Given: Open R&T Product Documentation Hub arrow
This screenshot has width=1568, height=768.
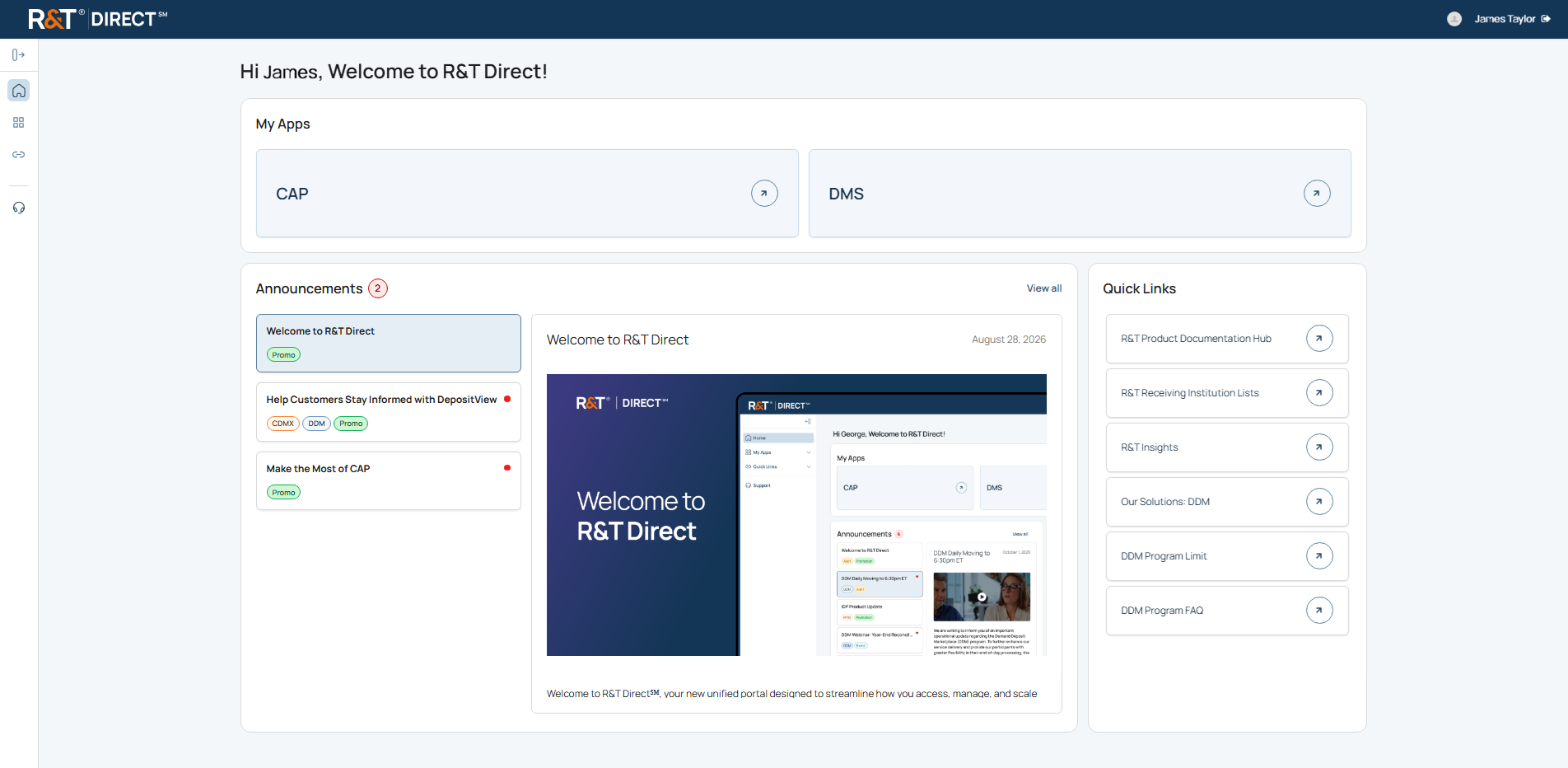Looking at the screenshot, I should pos(1319,339).
